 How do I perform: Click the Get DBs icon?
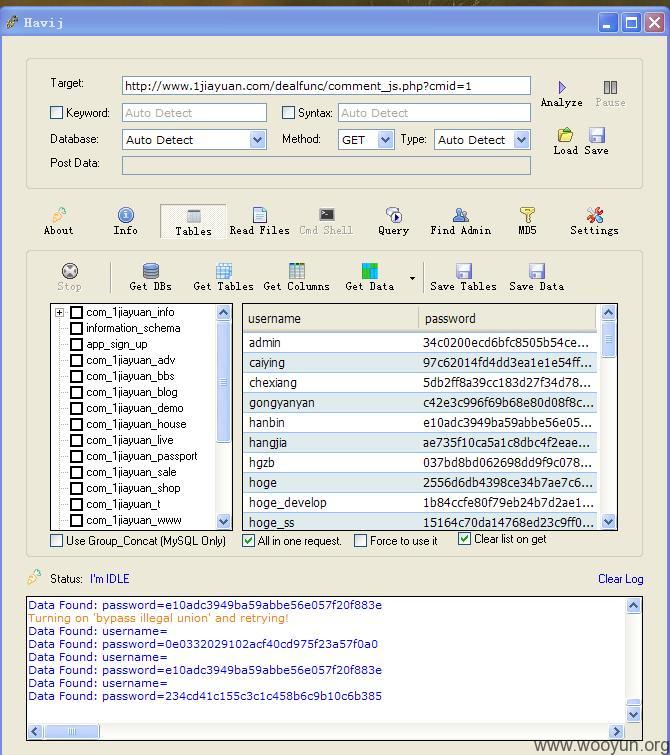click(x=151, y=271)
